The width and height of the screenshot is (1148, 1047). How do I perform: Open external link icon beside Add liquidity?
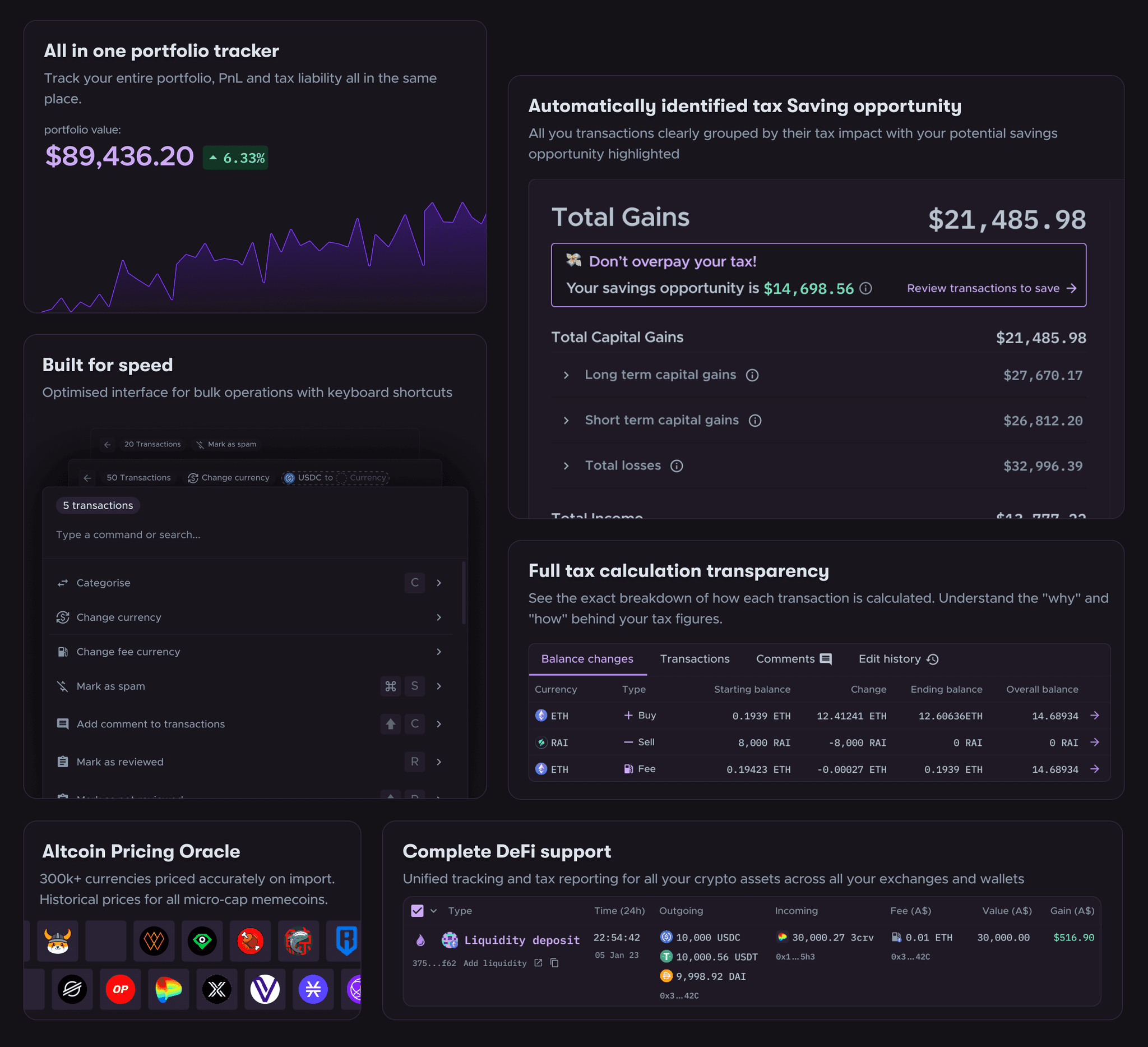pos(538,963)
